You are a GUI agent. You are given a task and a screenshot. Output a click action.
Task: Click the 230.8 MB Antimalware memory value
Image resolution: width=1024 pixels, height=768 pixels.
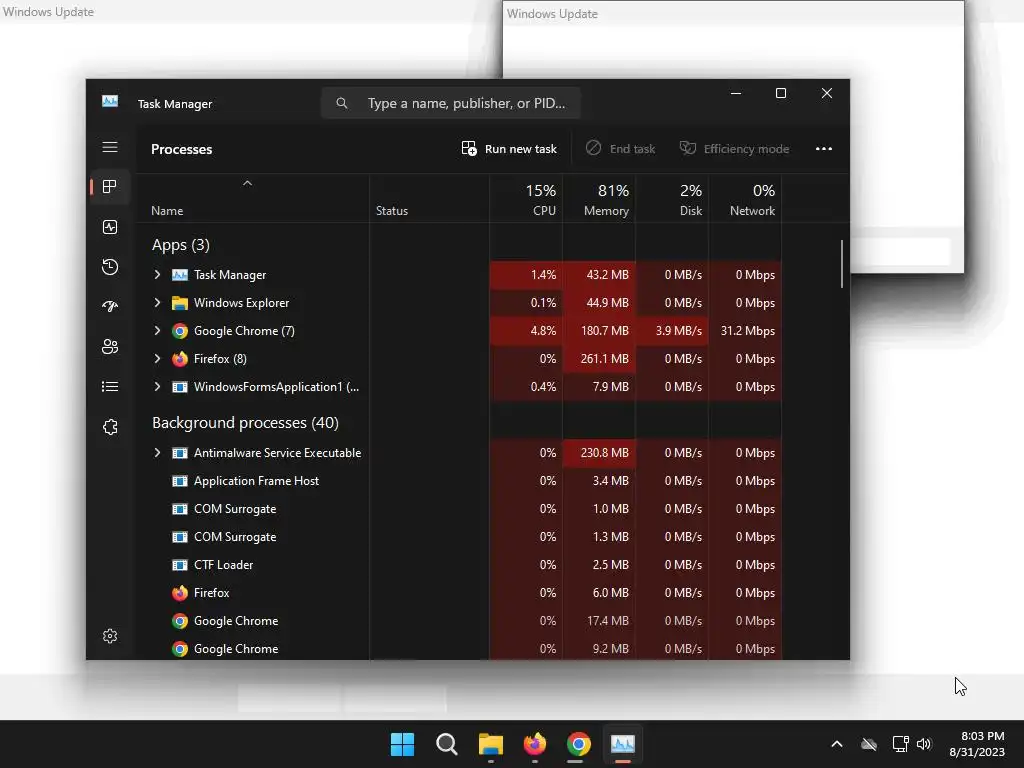tap(605, 453)
